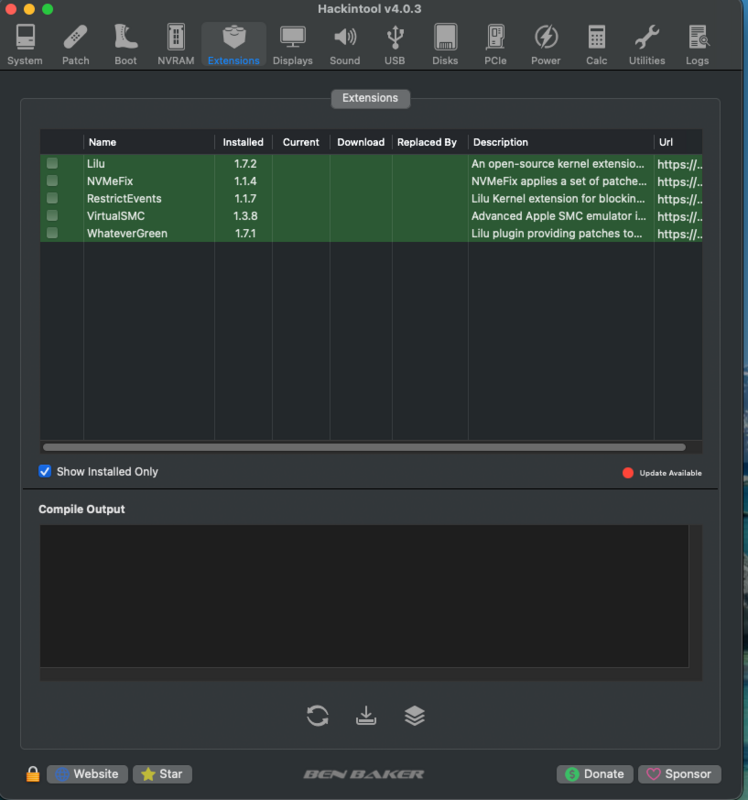Tick the VirtualSMC row checkbox
The height and width of the screenshot is (800, 748).
(x=52, y=215)
